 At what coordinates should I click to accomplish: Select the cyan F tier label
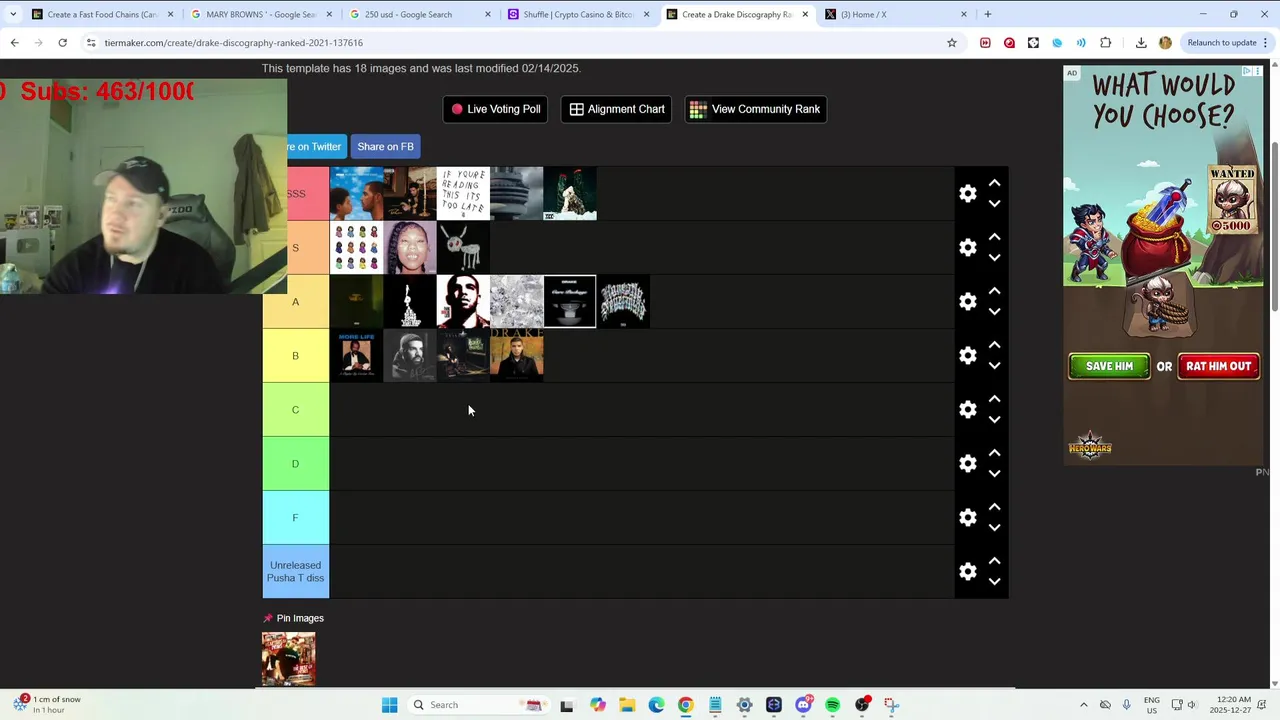coord(295,517)
